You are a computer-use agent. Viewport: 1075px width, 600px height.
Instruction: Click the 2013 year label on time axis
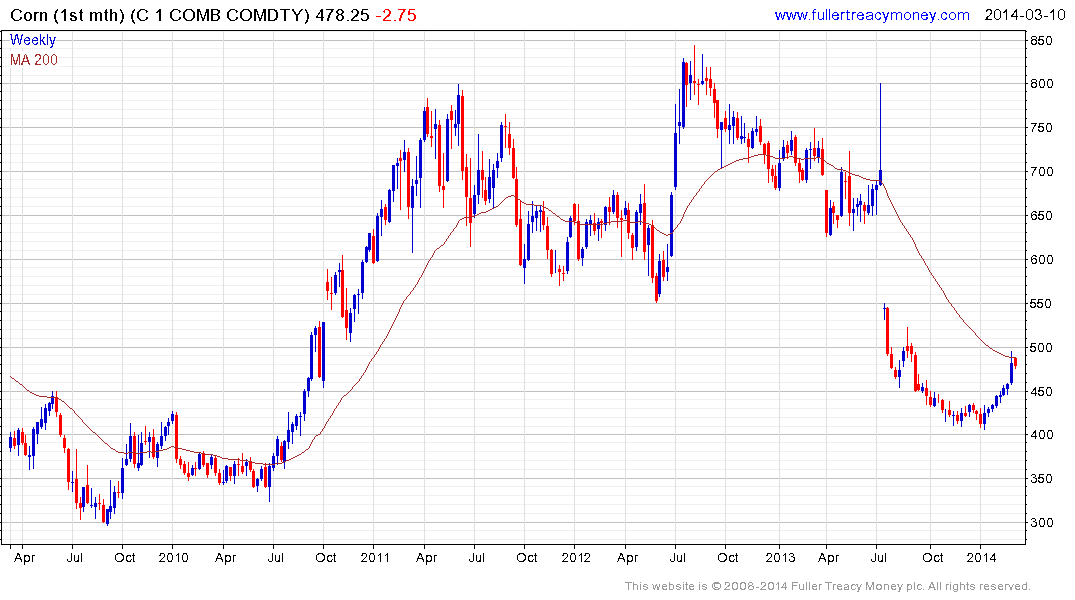click(x=780, y=557)
